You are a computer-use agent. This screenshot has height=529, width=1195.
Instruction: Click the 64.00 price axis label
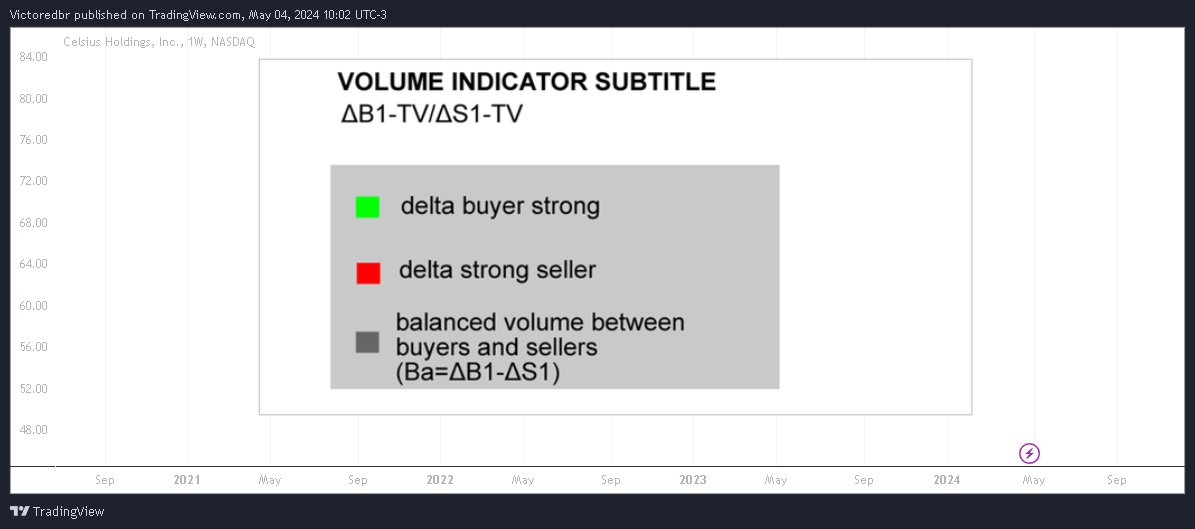[x=33, y=264]
